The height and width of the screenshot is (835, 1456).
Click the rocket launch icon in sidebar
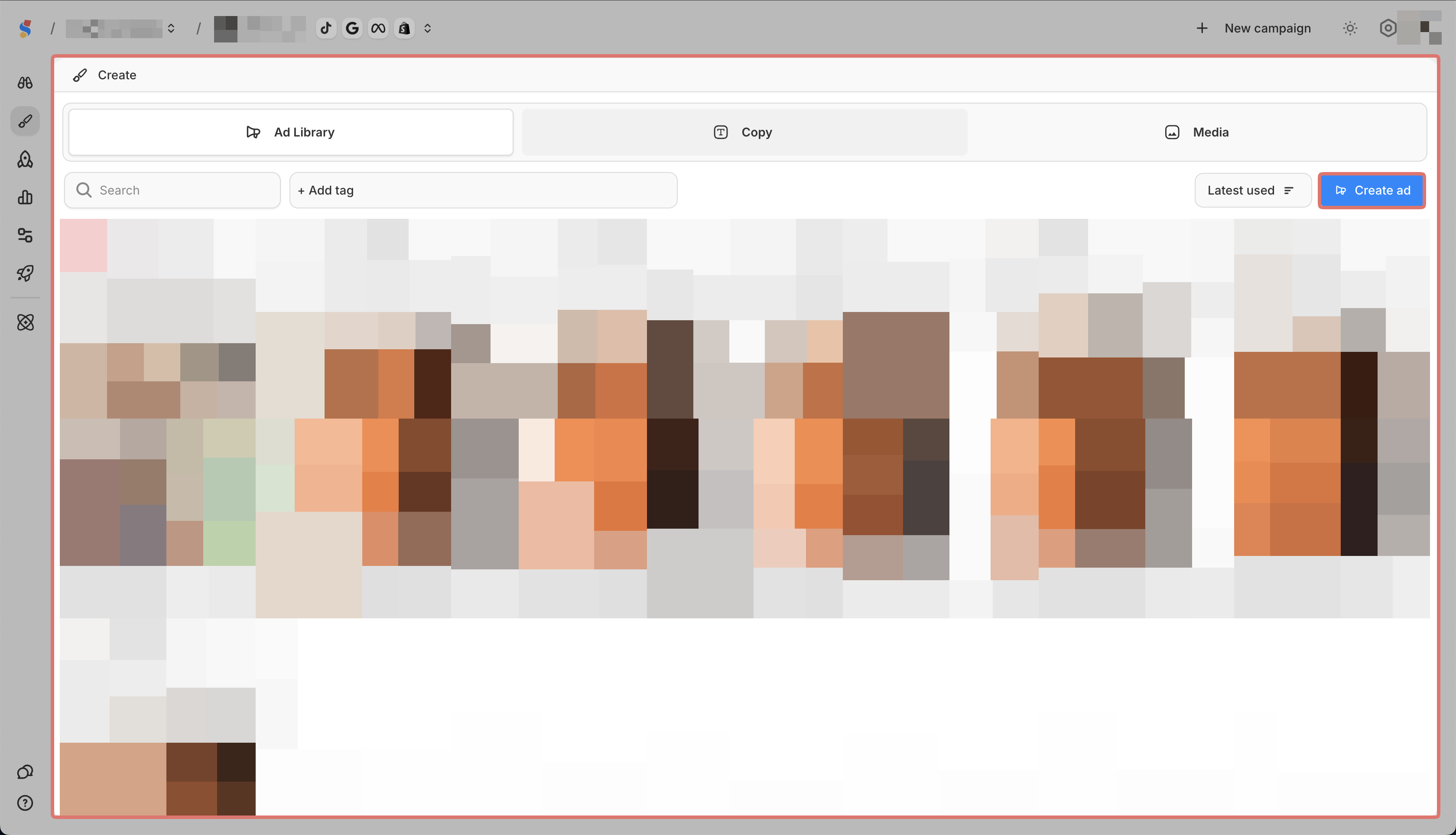(25, 273)
